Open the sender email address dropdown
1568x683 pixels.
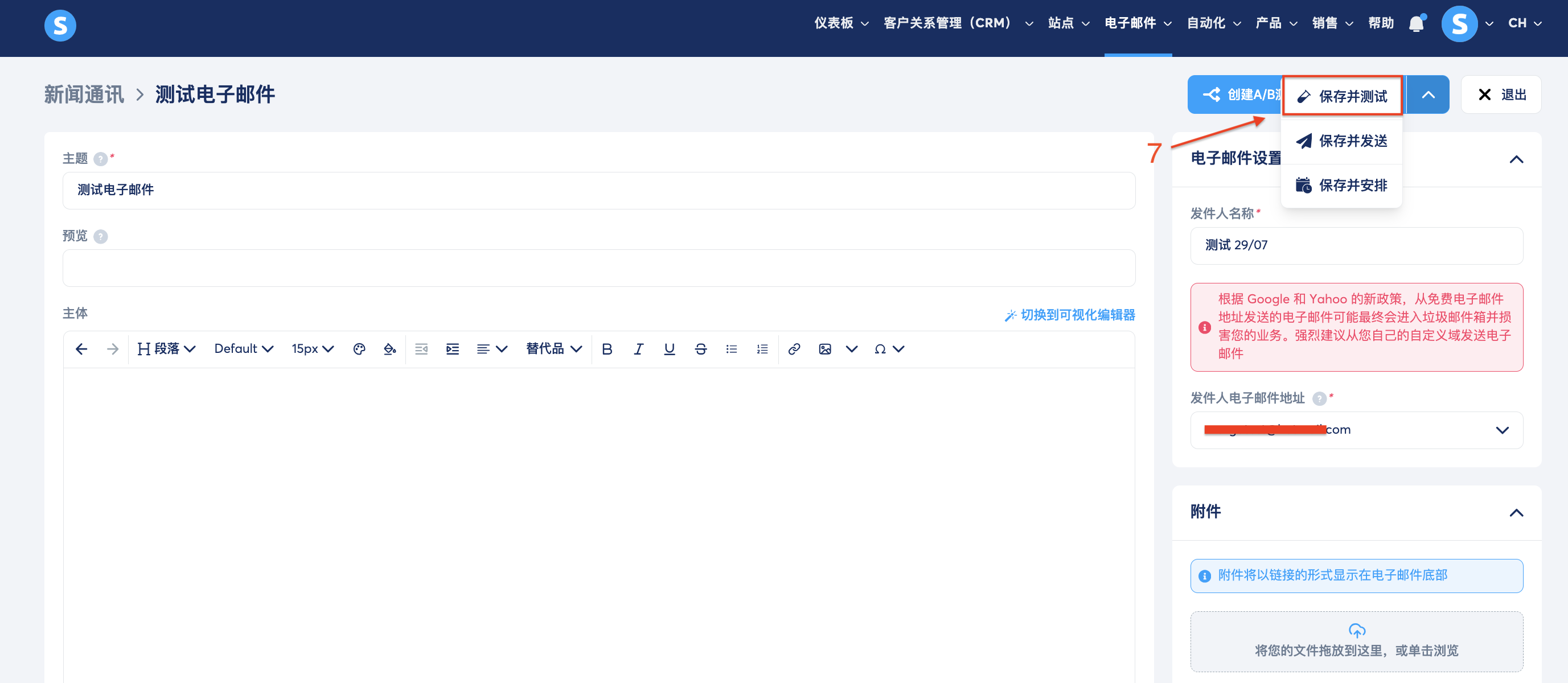tap(1356, 430)
